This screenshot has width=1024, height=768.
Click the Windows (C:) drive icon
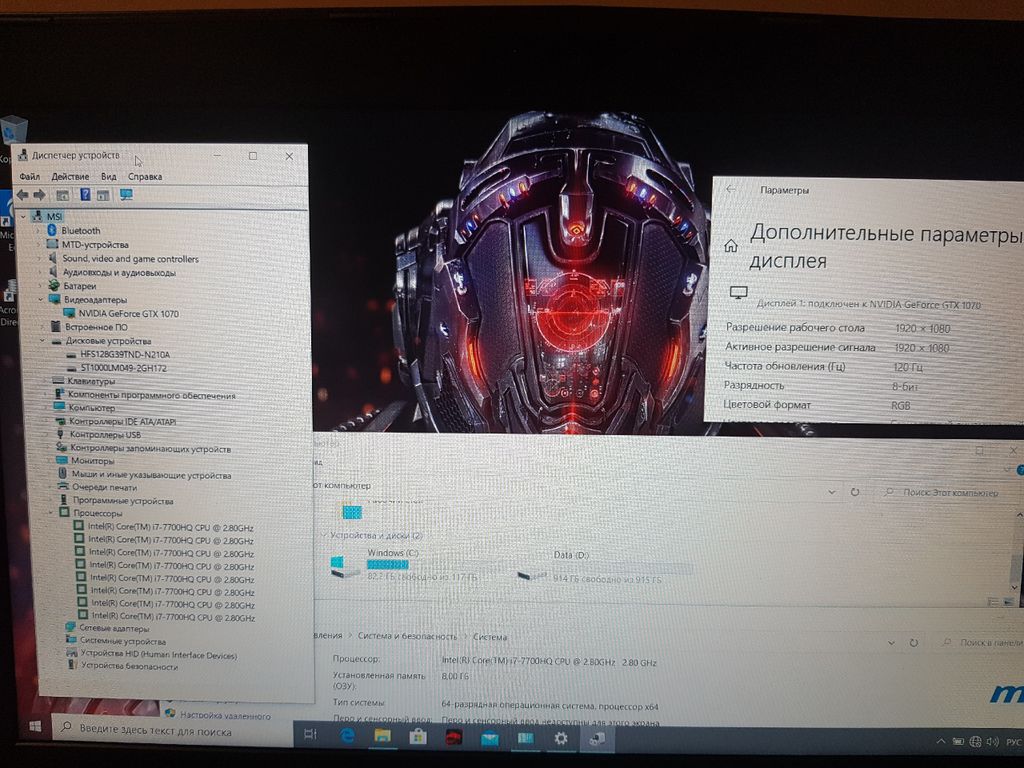(x=344, y=566)
